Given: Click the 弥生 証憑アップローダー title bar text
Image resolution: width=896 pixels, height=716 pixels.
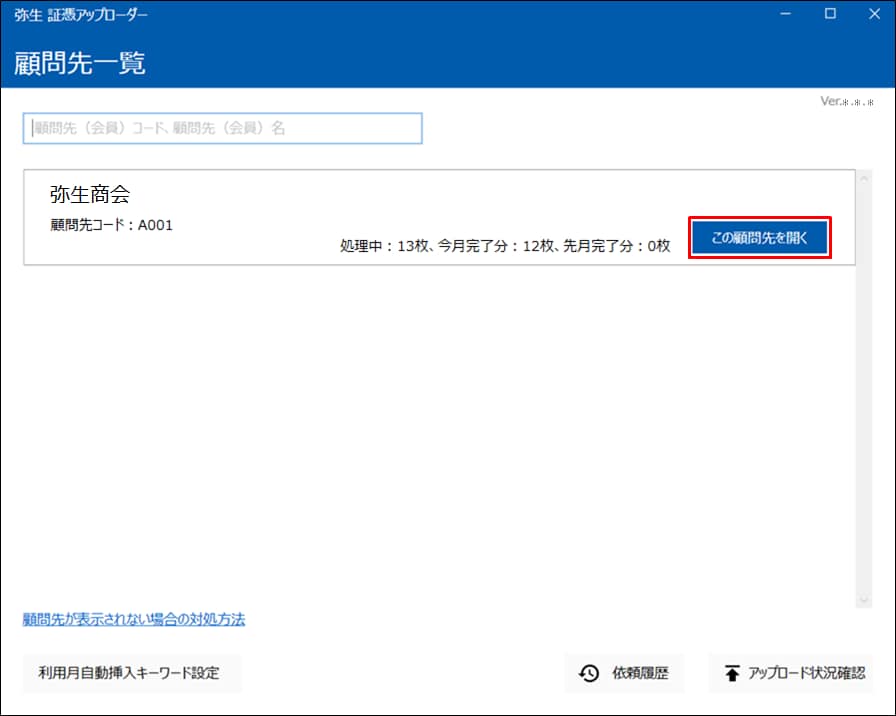Looking at the screenshot, I should (81, 14).
